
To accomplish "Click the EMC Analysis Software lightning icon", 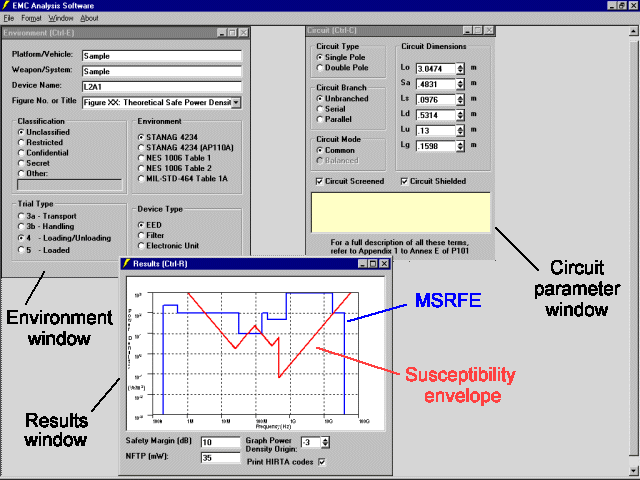I will 6,5.
